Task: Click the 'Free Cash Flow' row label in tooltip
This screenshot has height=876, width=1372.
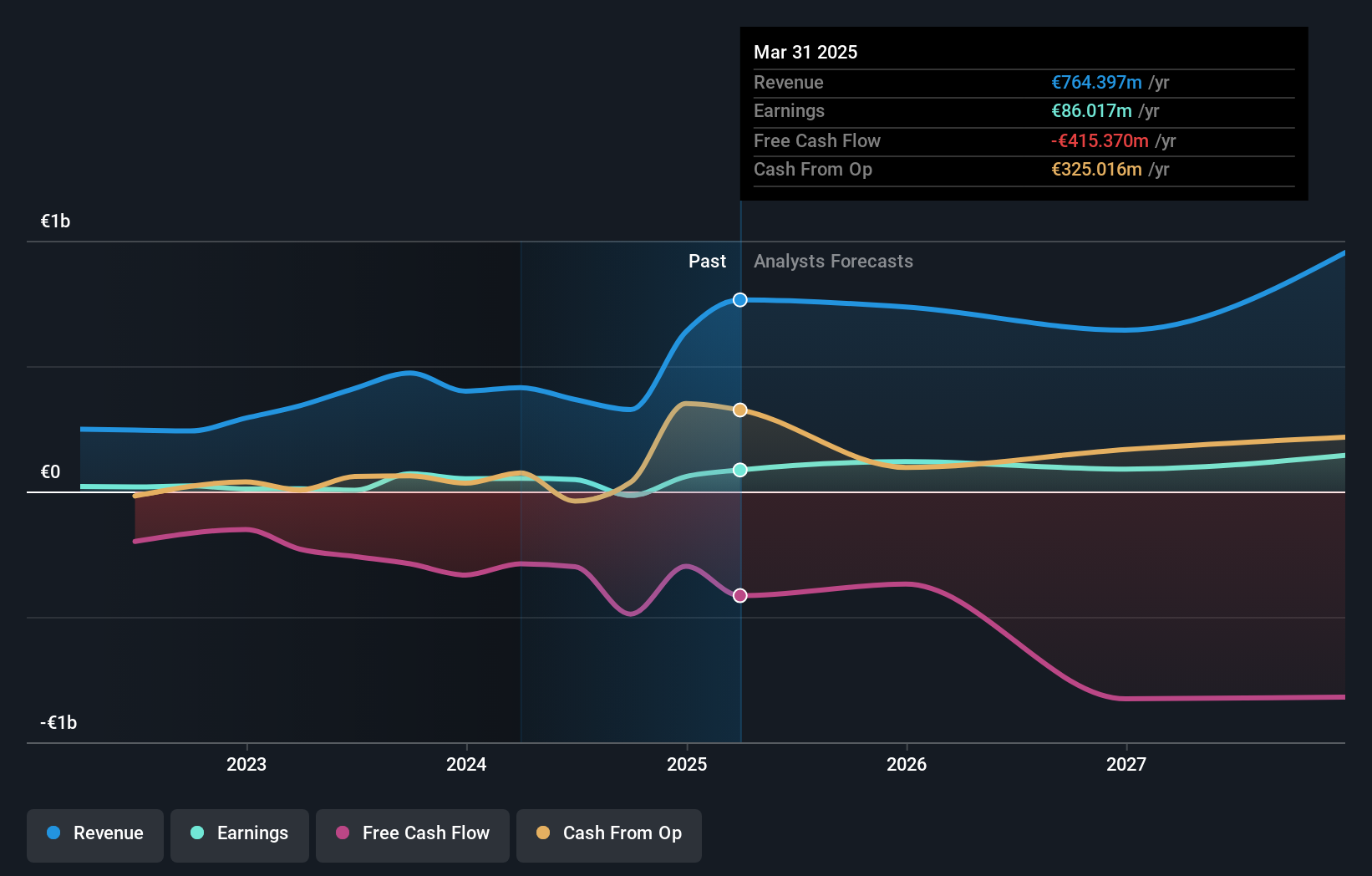Action: click(x=817, y=141)
